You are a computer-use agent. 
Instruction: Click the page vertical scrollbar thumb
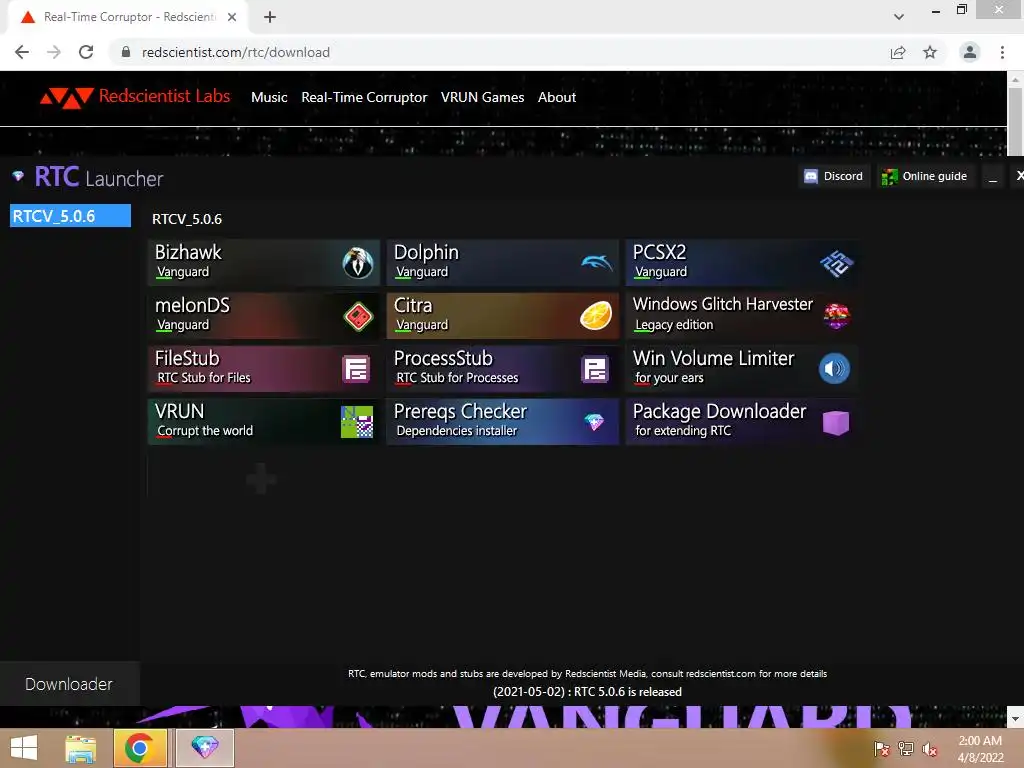coord(1015,121)
